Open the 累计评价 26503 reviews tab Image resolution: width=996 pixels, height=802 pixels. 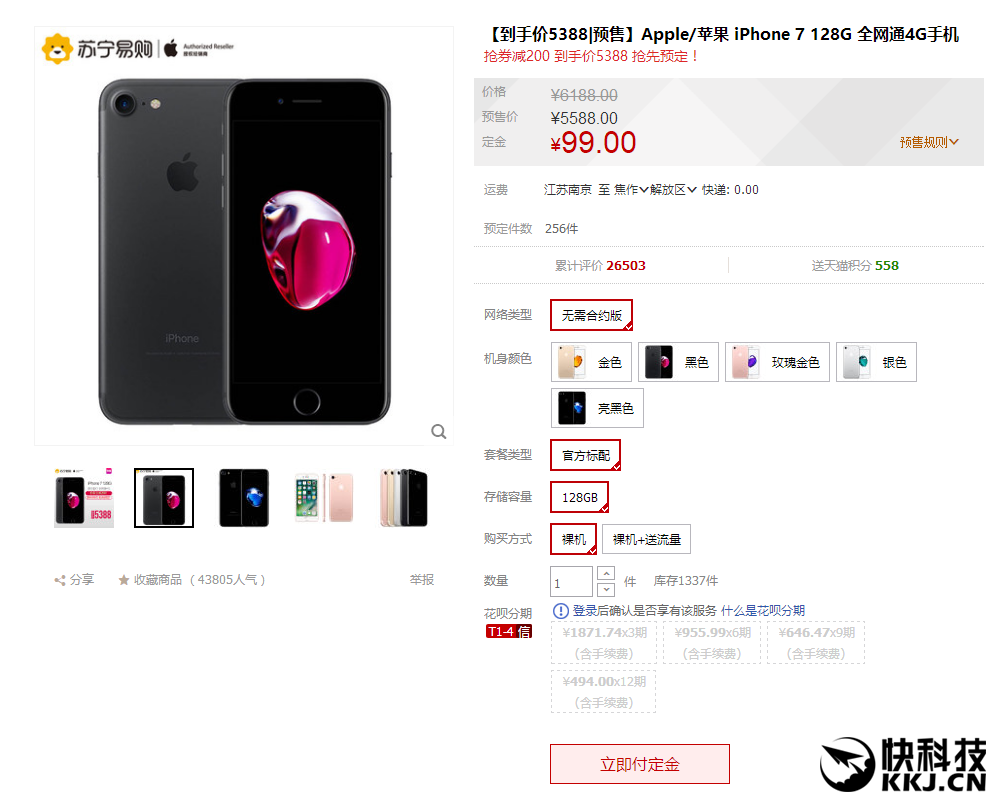[600, 265]
